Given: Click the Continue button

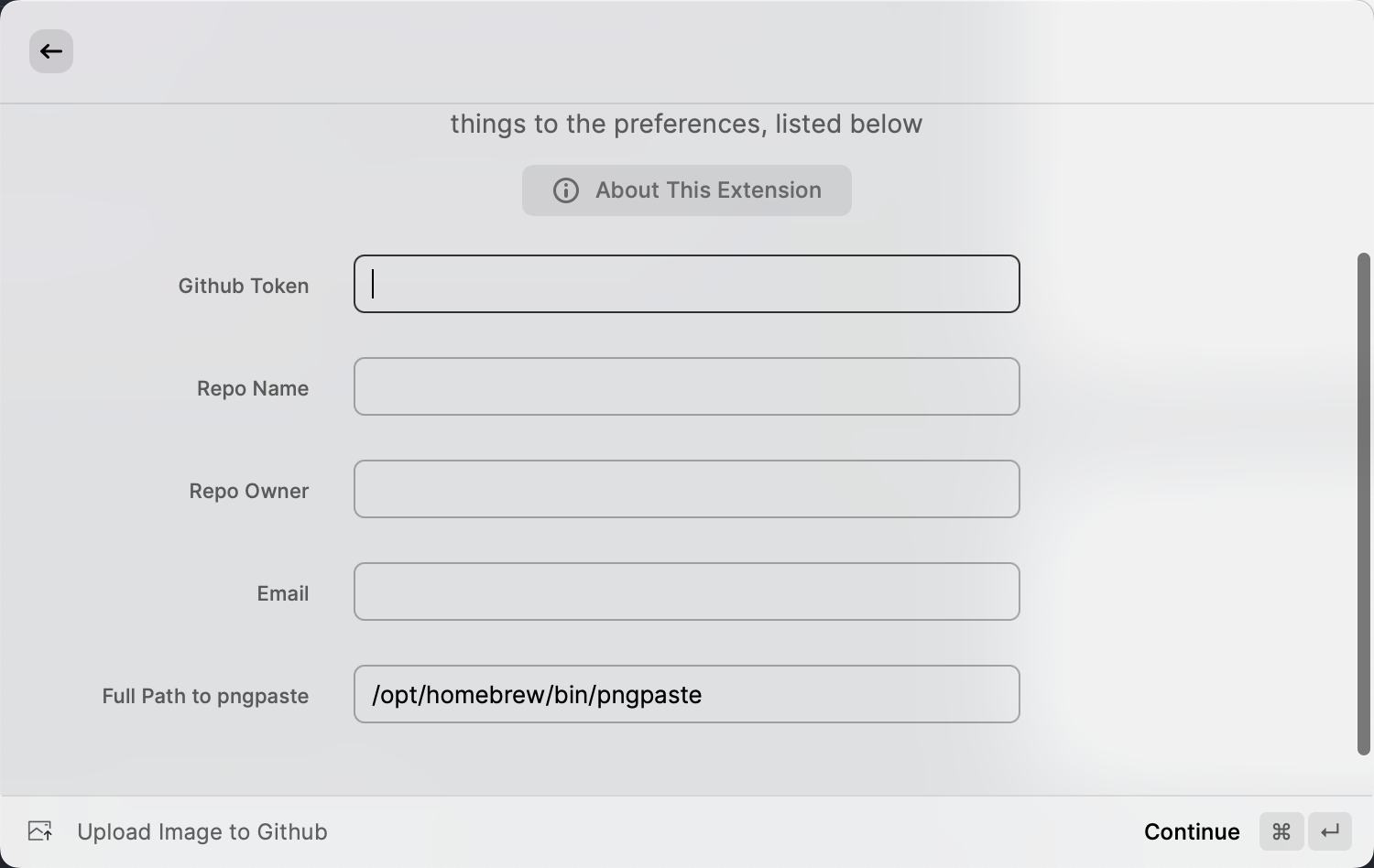Looking at the screenshot, I should tap(1192, 831).
